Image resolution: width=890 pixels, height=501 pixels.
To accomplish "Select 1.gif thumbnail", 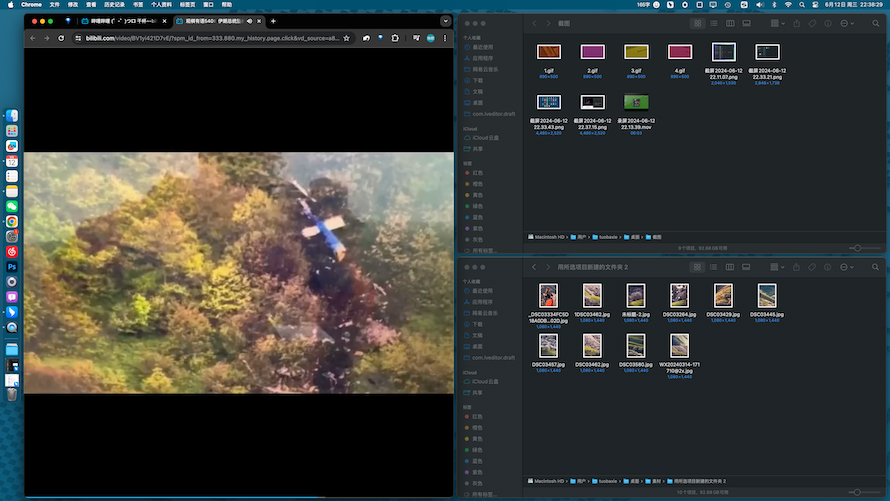I will tap(549, 52).
